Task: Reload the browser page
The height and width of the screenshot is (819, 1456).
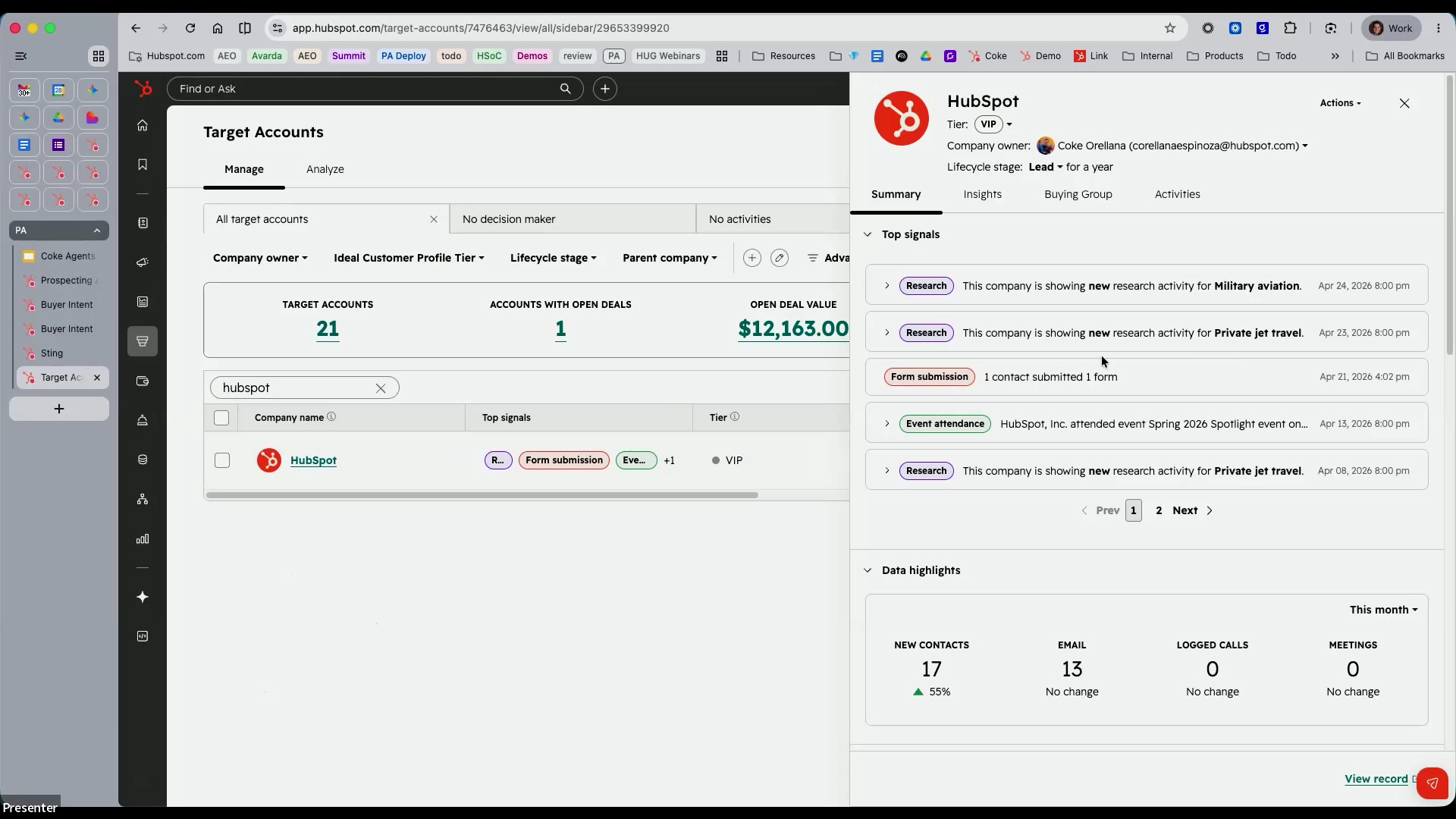Action: [x=190, y=28]
